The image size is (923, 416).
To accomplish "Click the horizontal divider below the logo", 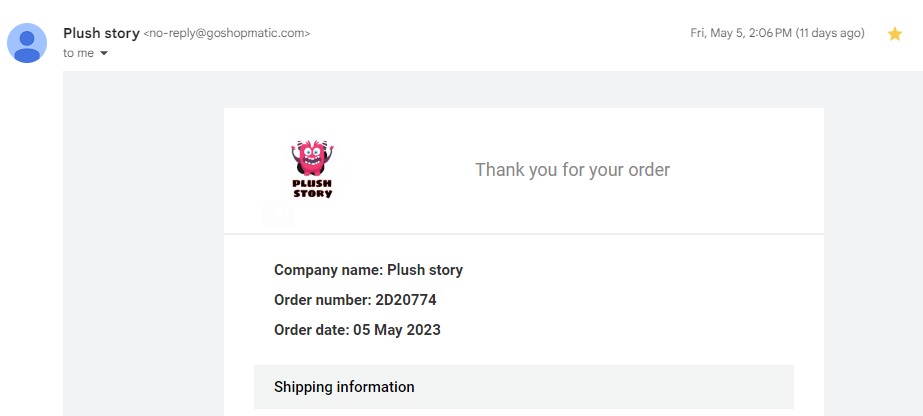I will (524, 234).
